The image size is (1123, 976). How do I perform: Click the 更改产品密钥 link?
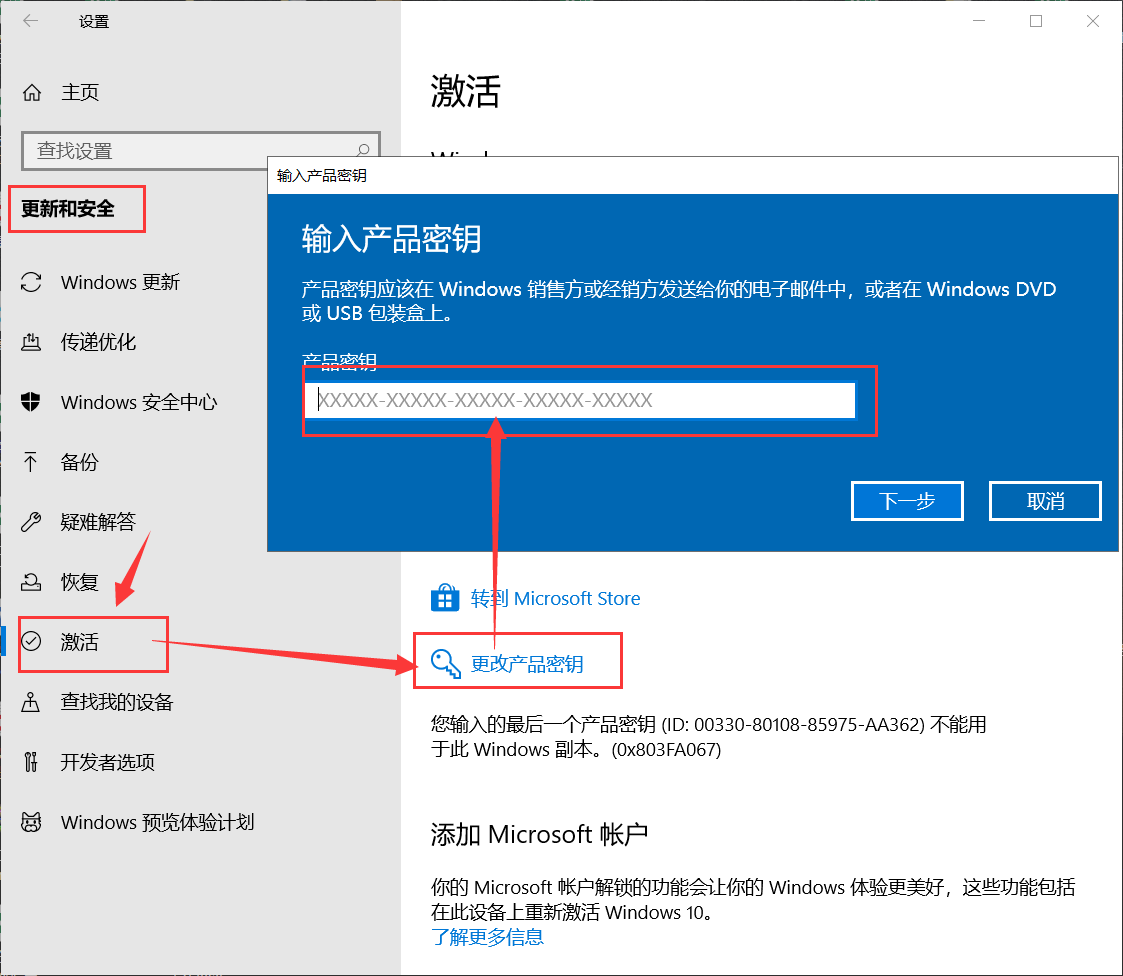[527, 664]
